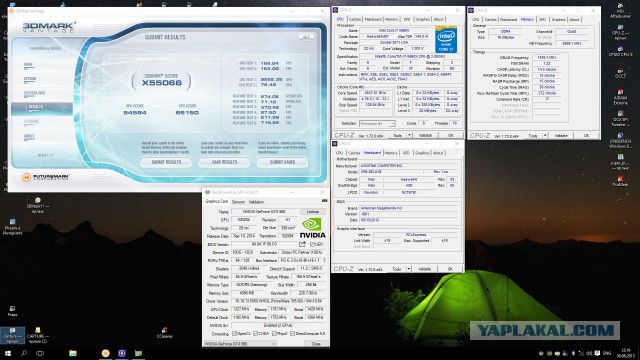Open the GPU-Z desktop shortcut
The width and height of the screenshot is (640, 360).
[620, 32]
